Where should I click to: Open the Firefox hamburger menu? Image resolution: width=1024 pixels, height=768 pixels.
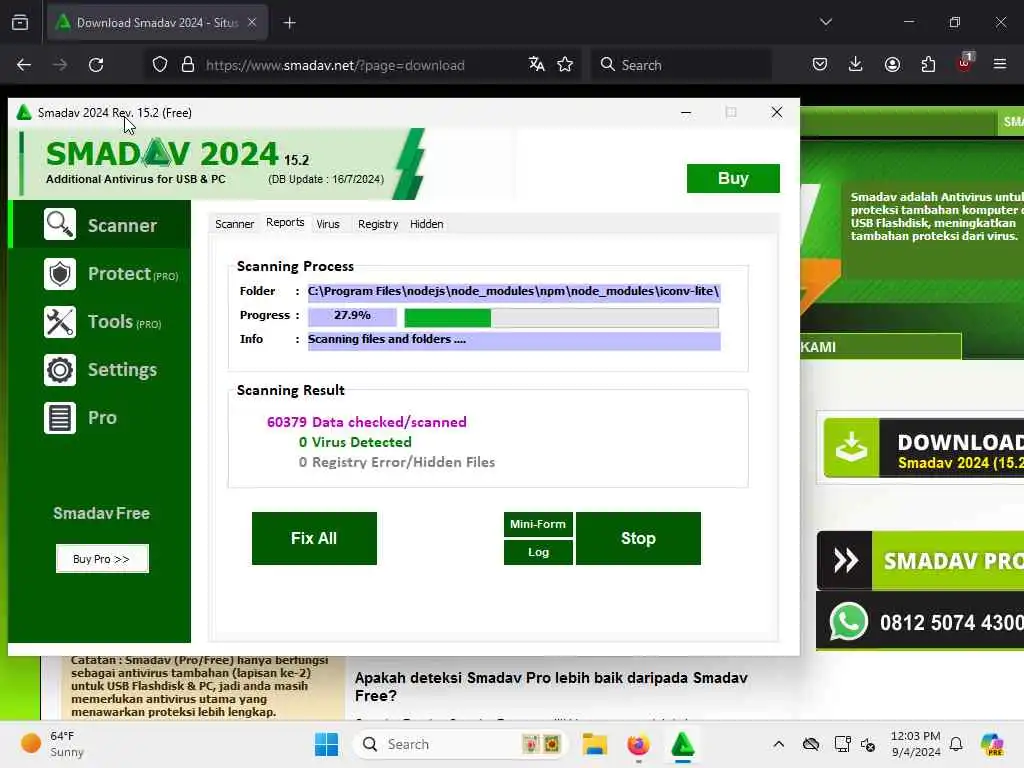click(1000, 64)
